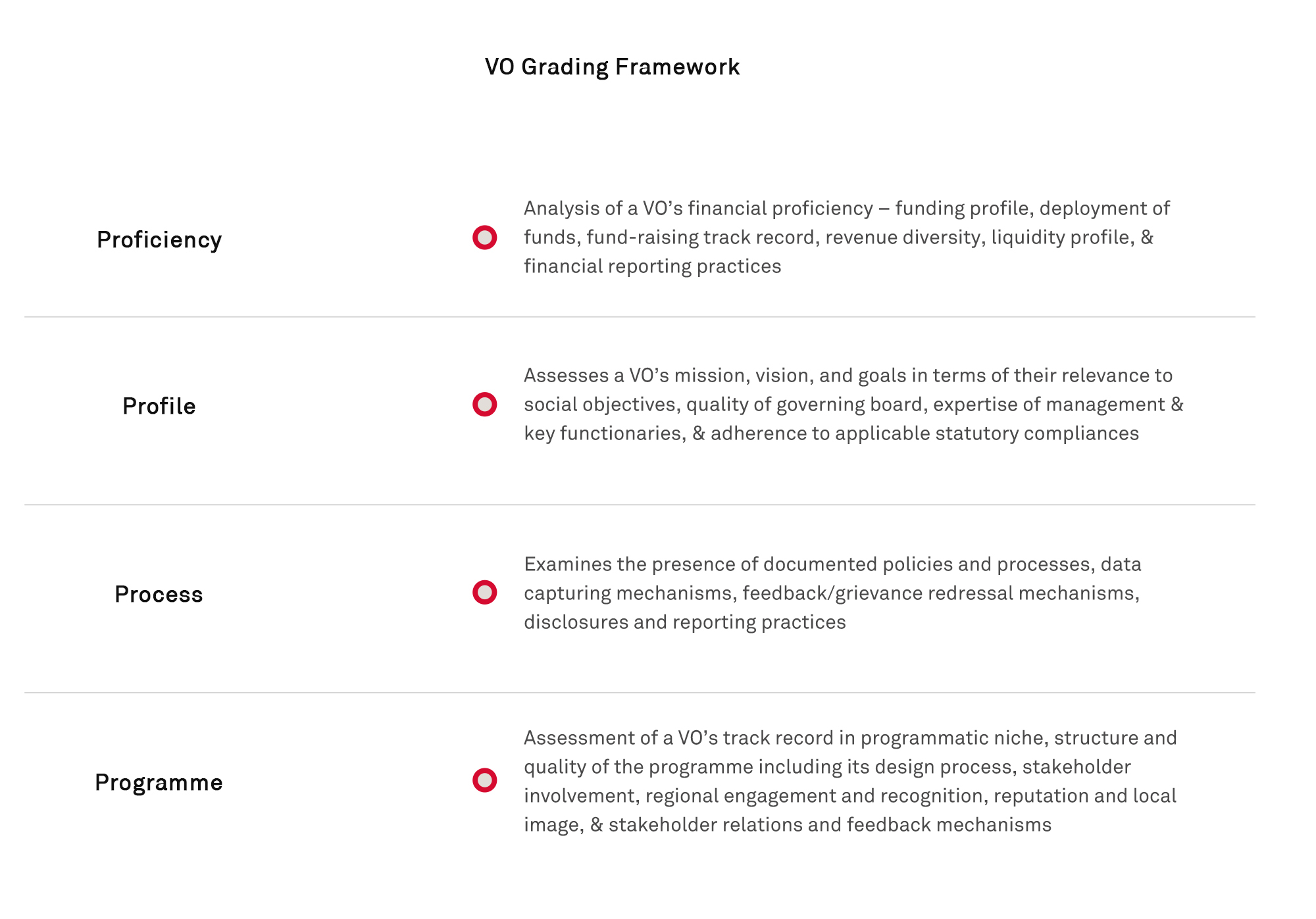Click the red circle beside Programme
This screenshot has height=919, width=1316.
(x=484, y=780)
